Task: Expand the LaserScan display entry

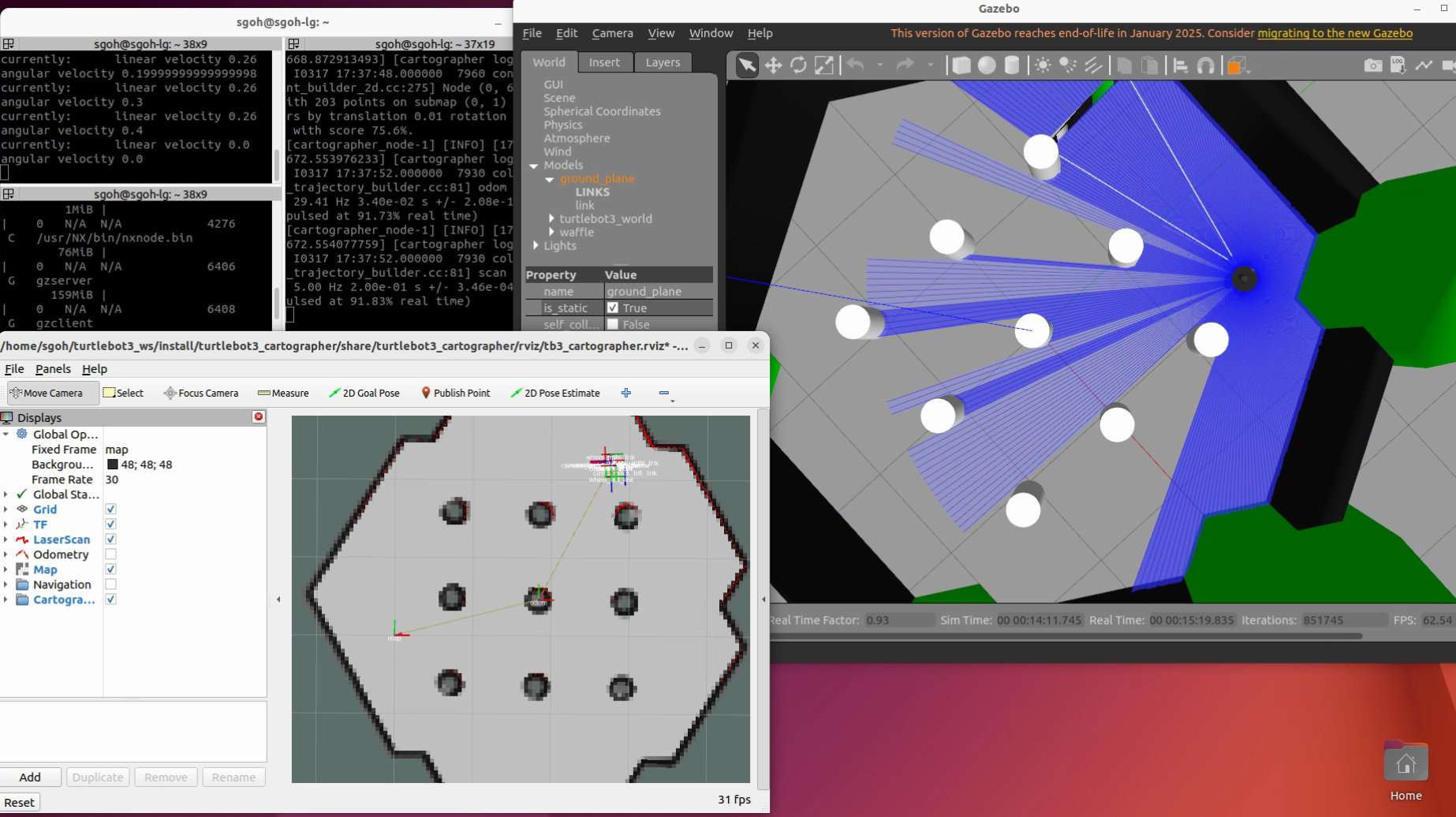Action: click(6, 539)
